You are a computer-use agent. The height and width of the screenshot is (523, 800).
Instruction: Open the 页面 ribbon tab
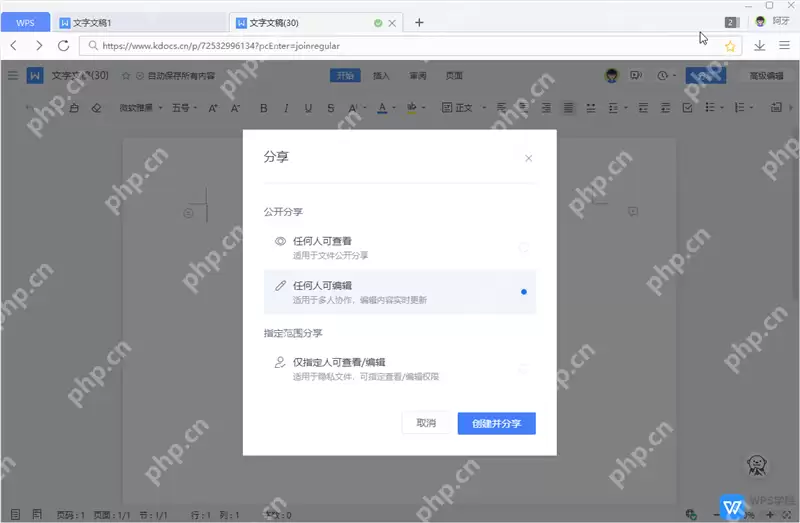pos(454,76)
